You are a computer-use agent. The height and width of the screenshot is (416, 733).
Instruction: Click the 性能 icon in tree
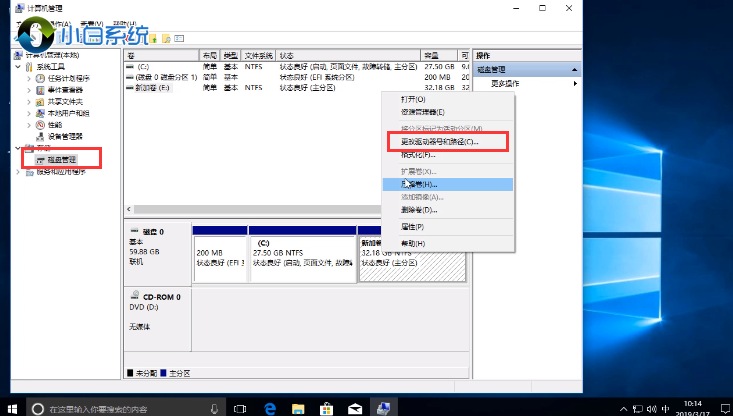point(41,124)
